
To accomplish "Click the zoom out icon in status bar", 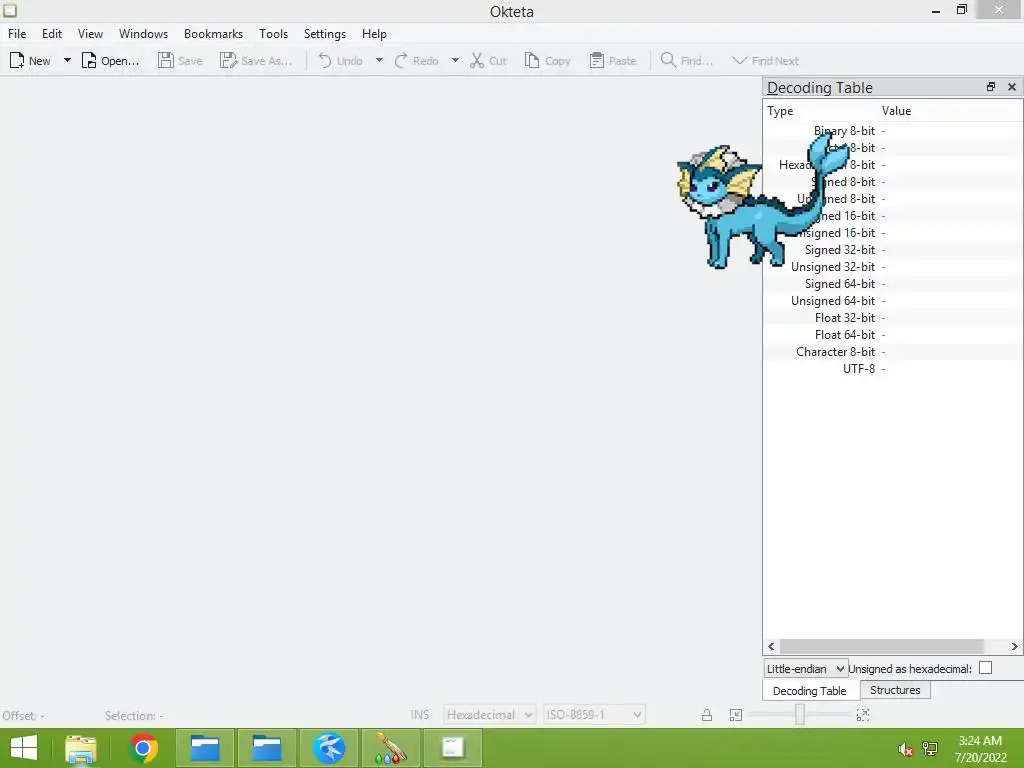I will click(736, 715).
